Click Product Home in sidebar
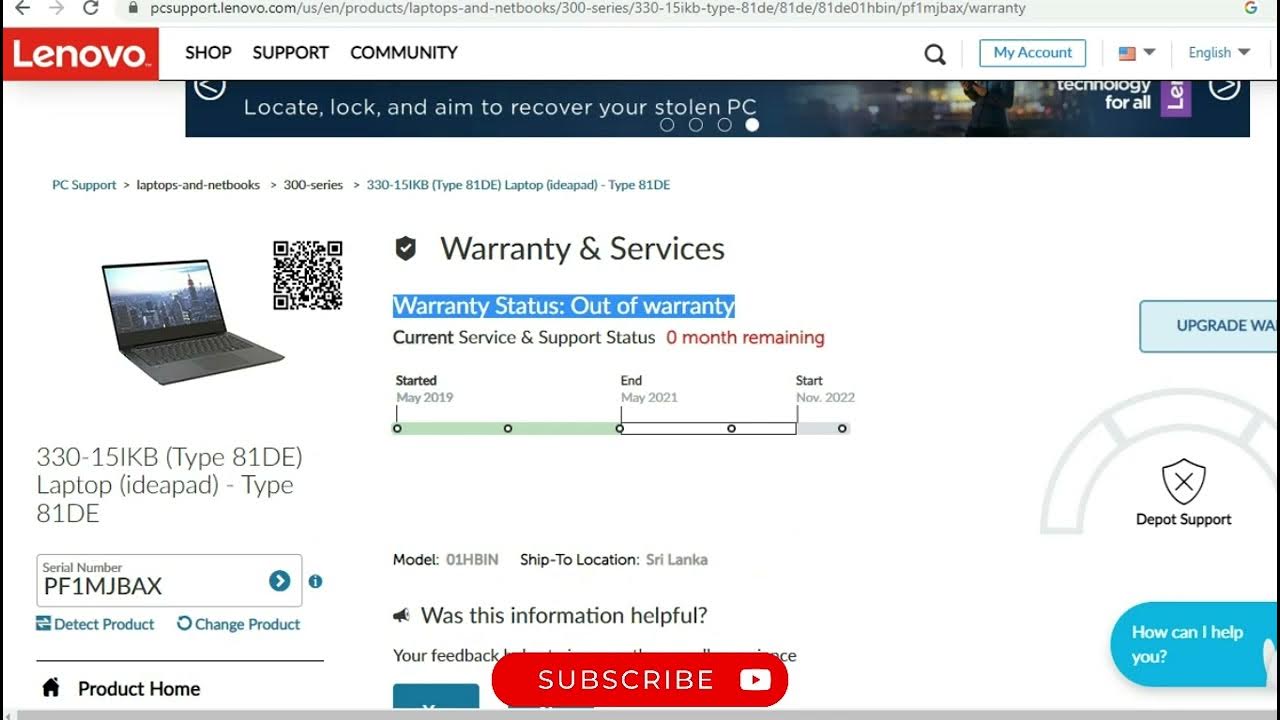 coord(139,688)
